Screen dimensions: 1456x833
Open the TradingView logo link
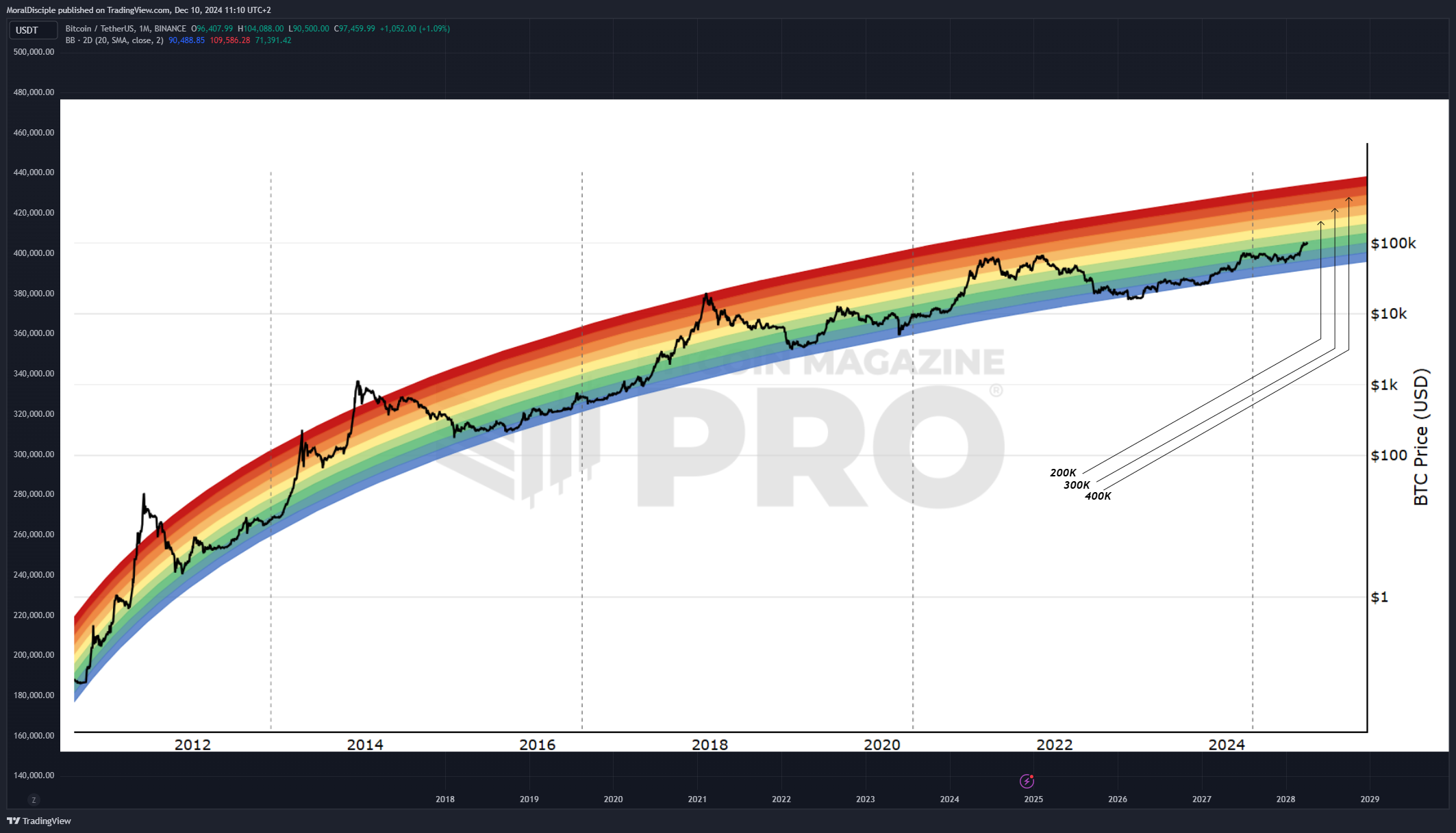tap(39, 821)
